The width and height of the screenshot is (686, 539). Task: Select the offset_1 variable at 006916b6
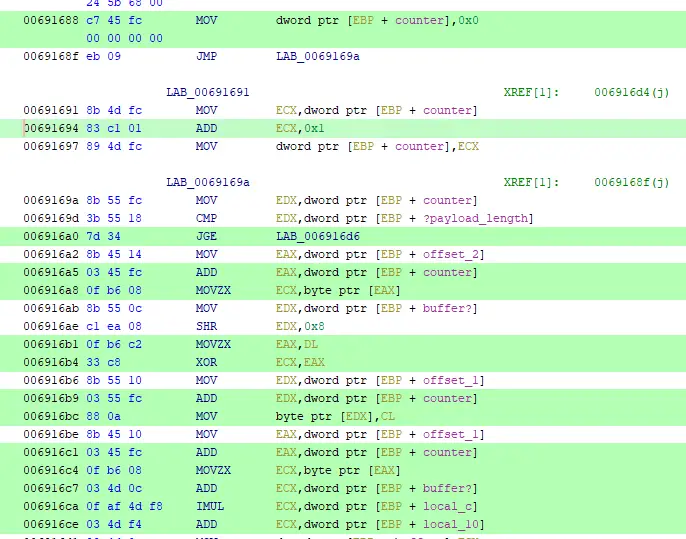pos(451,380)
